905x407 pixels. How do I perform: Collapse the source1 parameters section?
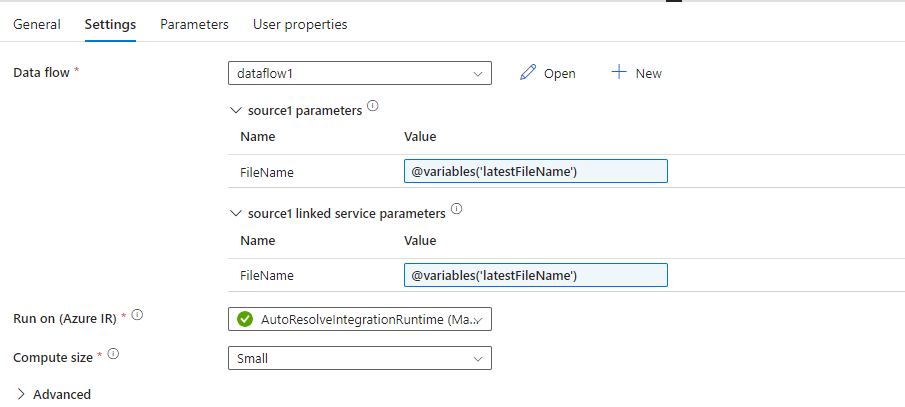click(236, 111)
